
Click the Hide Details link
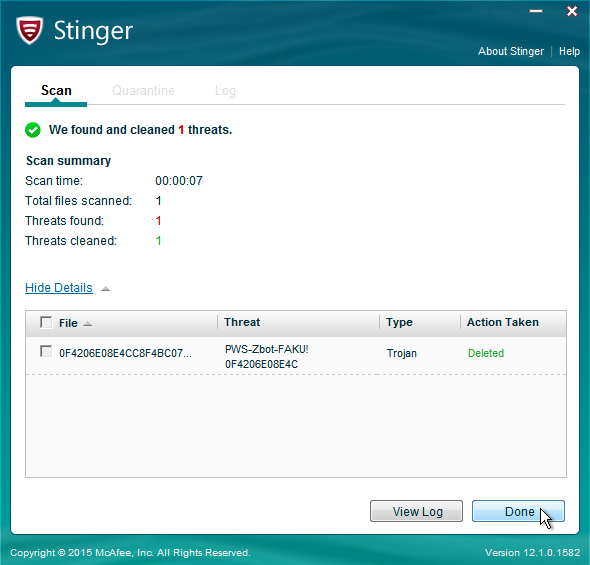[x=59, y=288]
